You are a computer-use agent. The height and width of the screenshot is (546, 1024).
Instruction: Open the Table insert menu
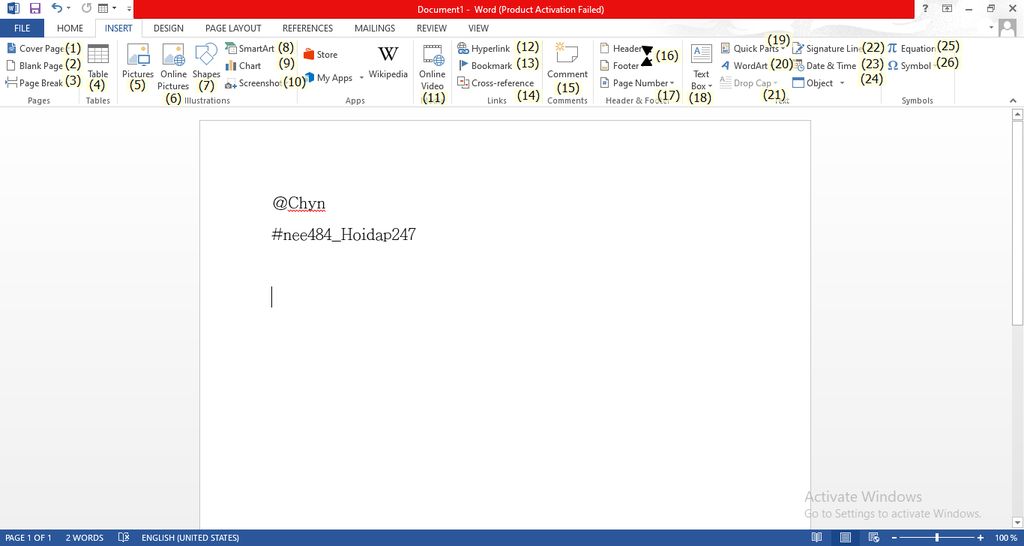point(98,62)
